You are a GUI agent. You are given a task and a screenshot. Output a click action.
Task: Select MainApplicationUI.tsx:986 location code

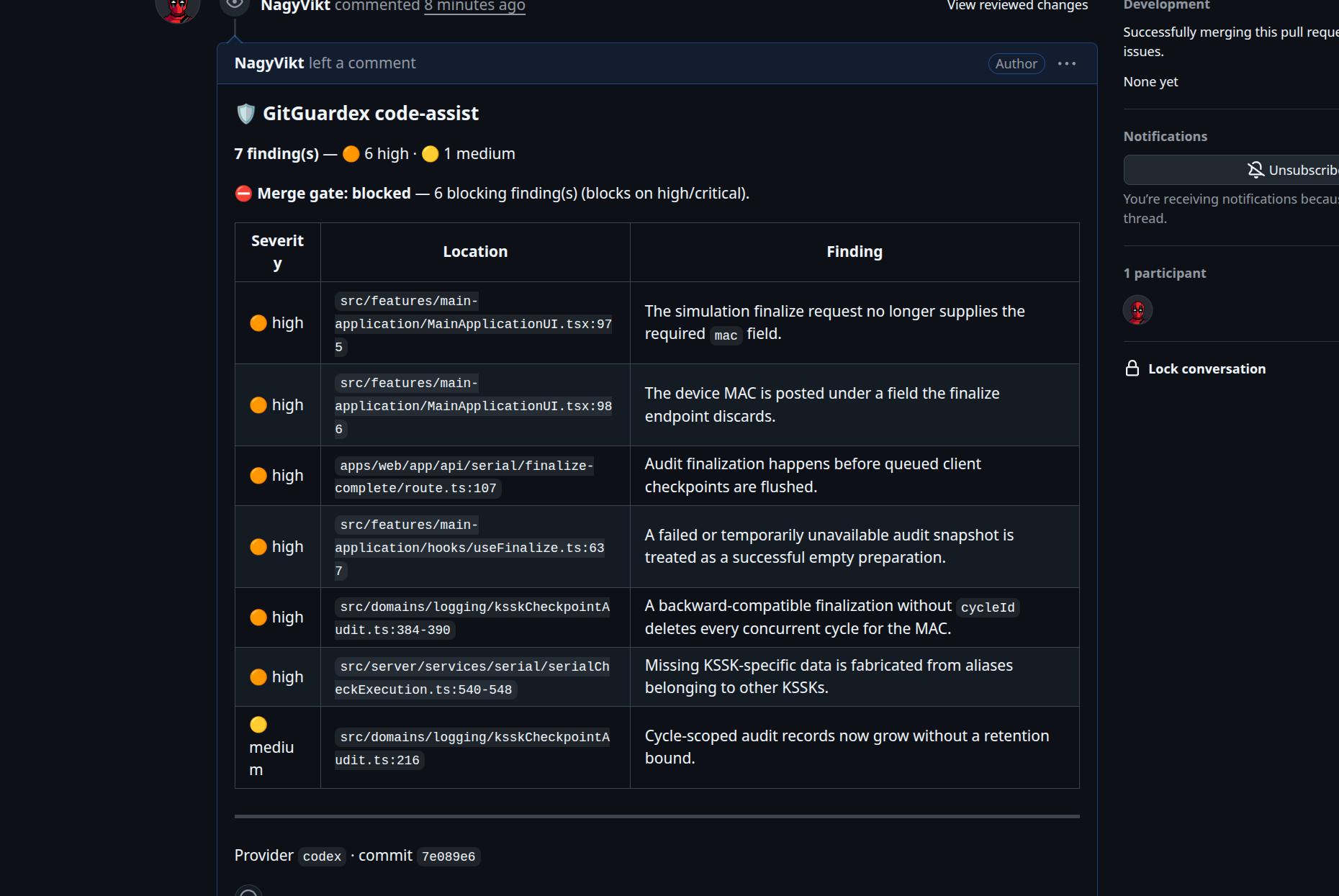coord(473,406)
